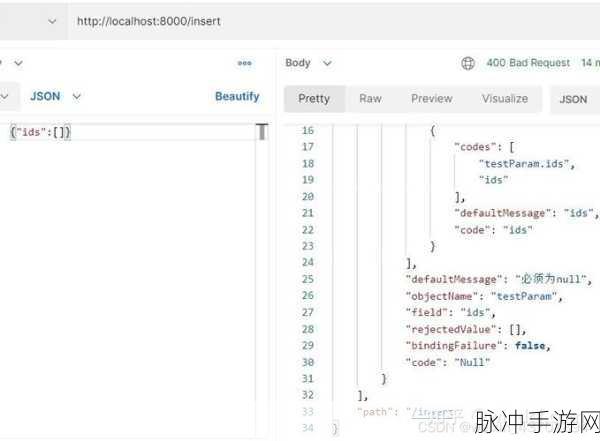Click the request editor scrollbar handle
This screenshot has width=600, height=441.
[x=262, y=132]
